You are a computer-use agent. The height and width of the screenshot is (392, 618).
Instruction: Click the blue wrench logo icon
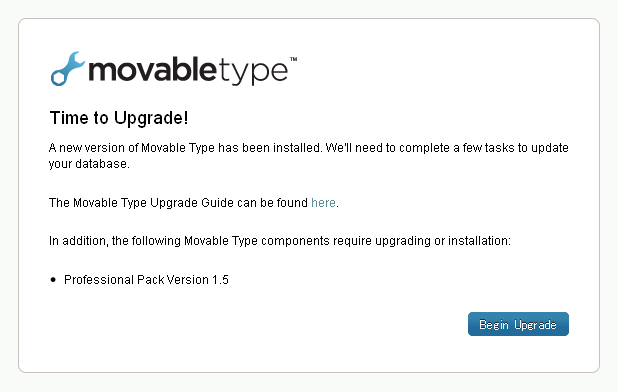tap(67, 69)
